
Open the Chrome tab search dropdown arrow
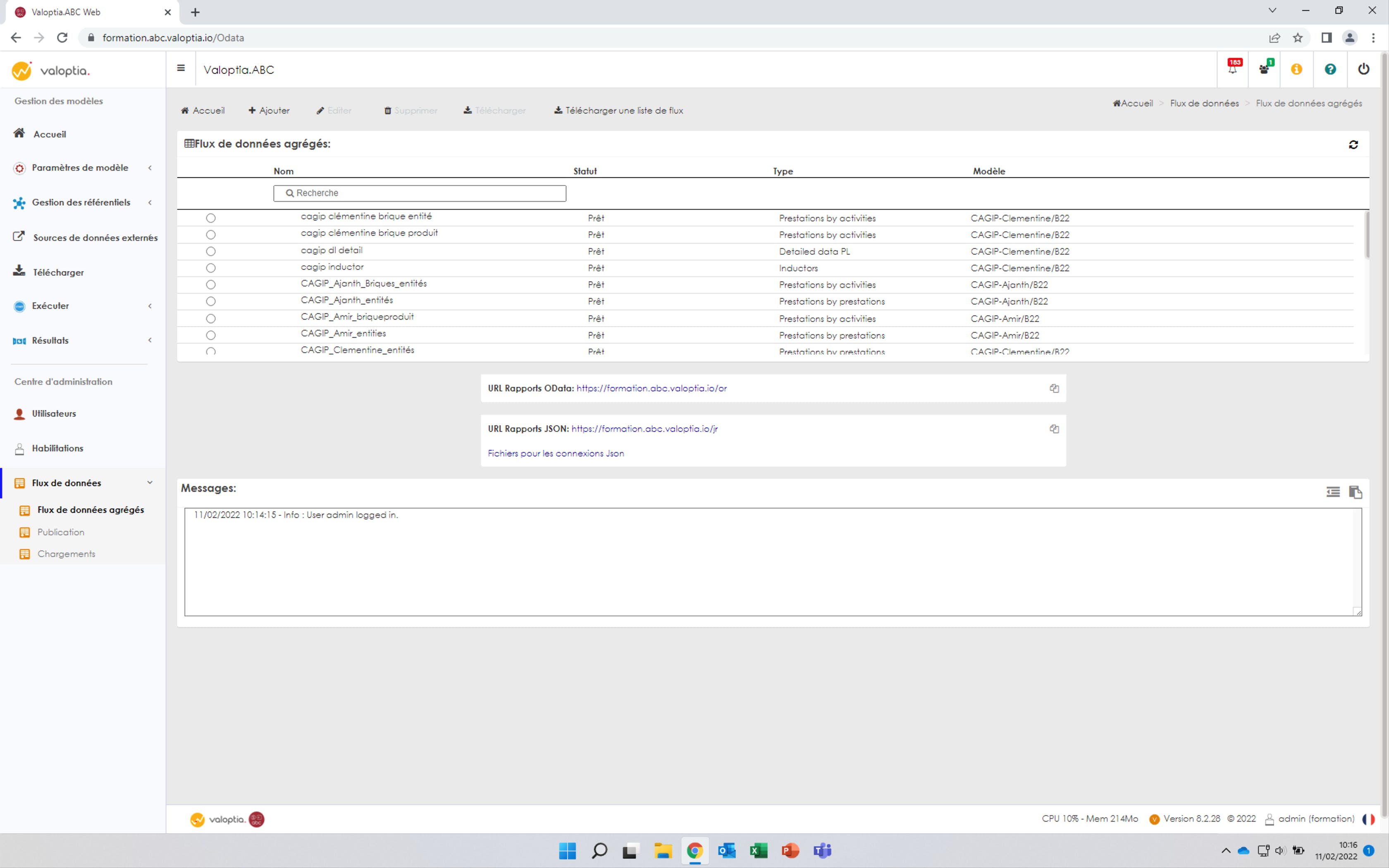tap(1272, 11)
